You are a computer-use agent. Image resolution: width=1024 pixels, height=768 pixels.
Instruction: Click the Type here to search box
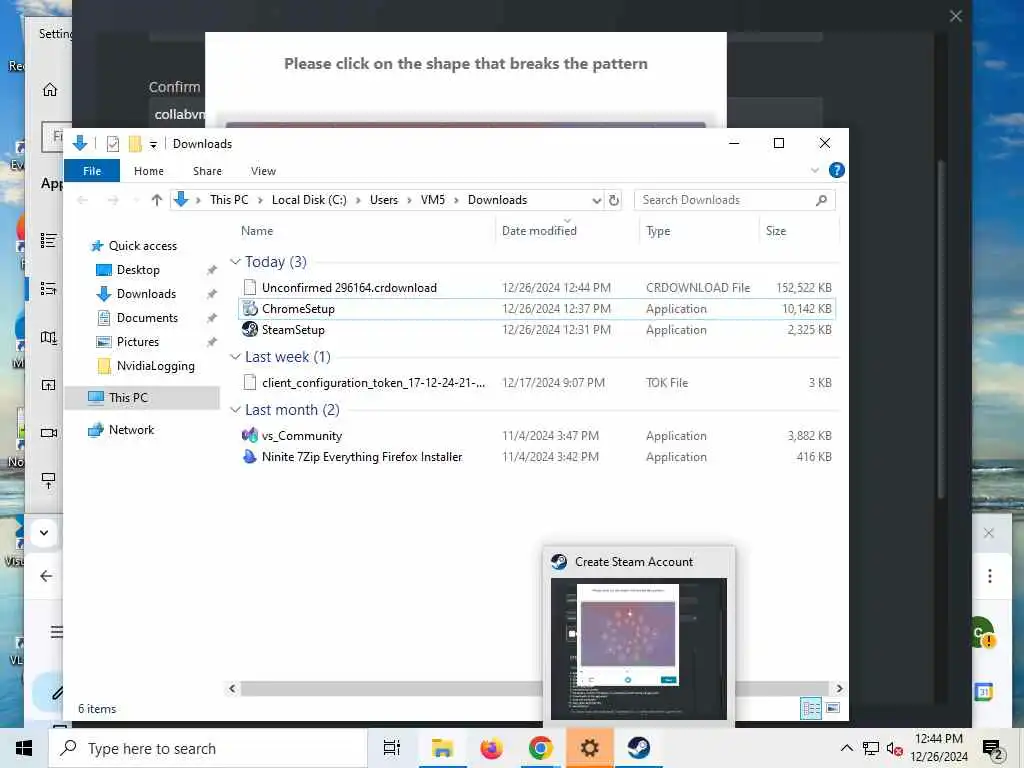[x=208, y=748]
